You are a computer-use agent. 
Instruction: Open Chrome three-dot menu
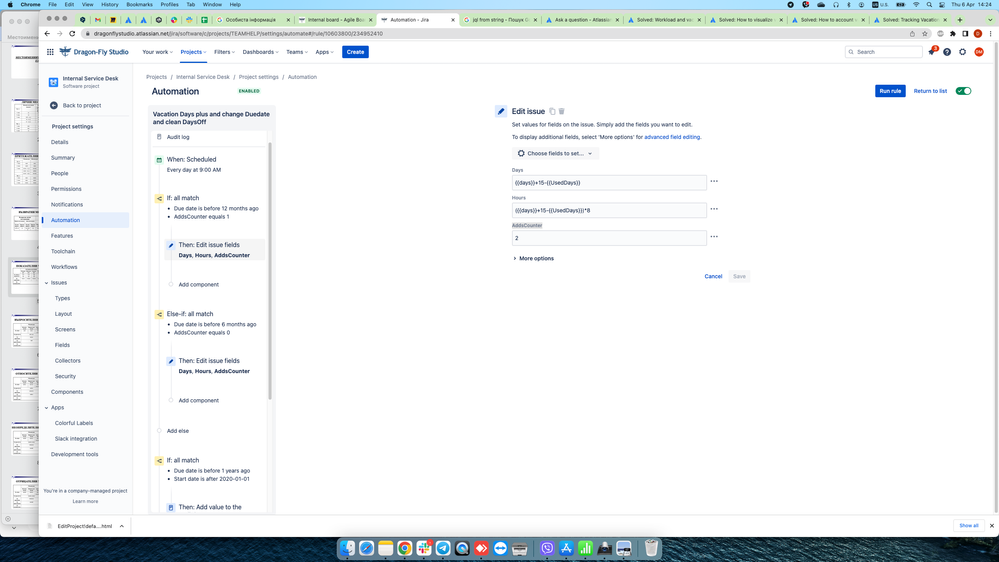pos(991,33)
